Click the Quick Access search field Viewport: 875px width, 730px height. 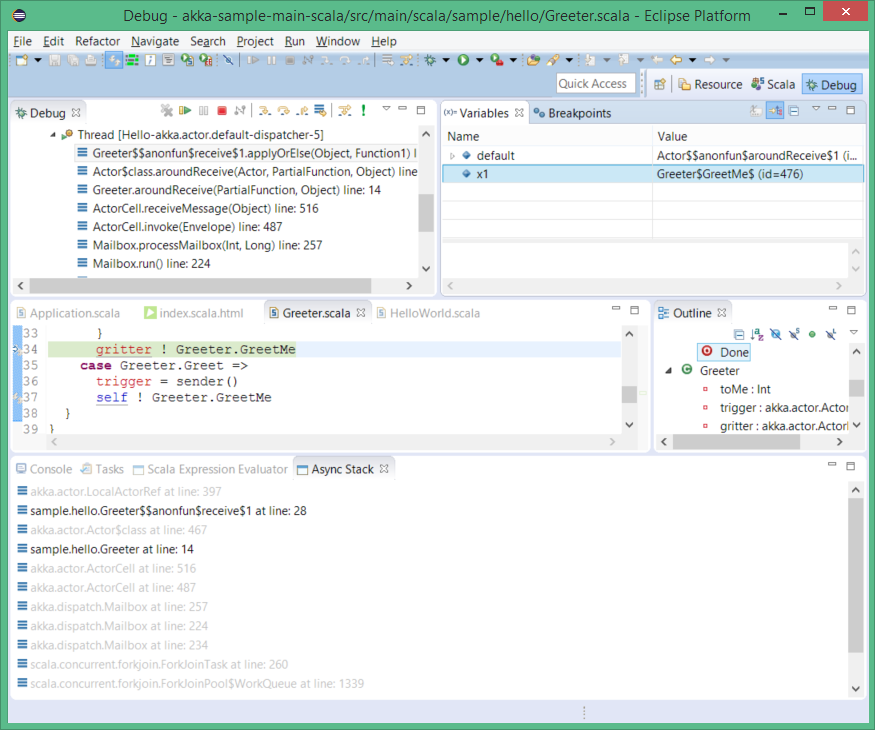(594, 84)
